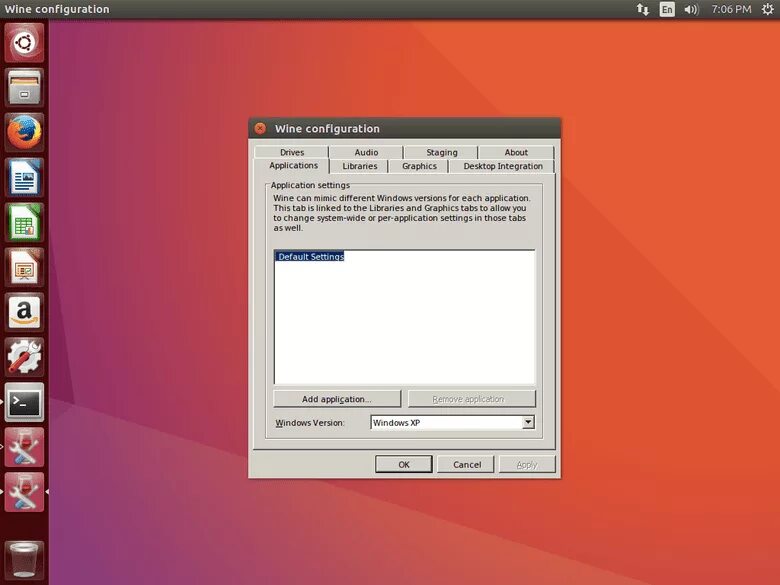Open the system power gear menu
This screenshot has height=585, width=780.
point(768,9)
